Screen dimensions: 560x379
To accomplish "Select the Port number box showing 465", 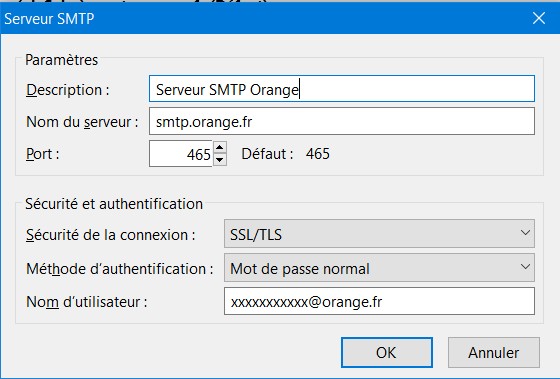I will point(181,154).
